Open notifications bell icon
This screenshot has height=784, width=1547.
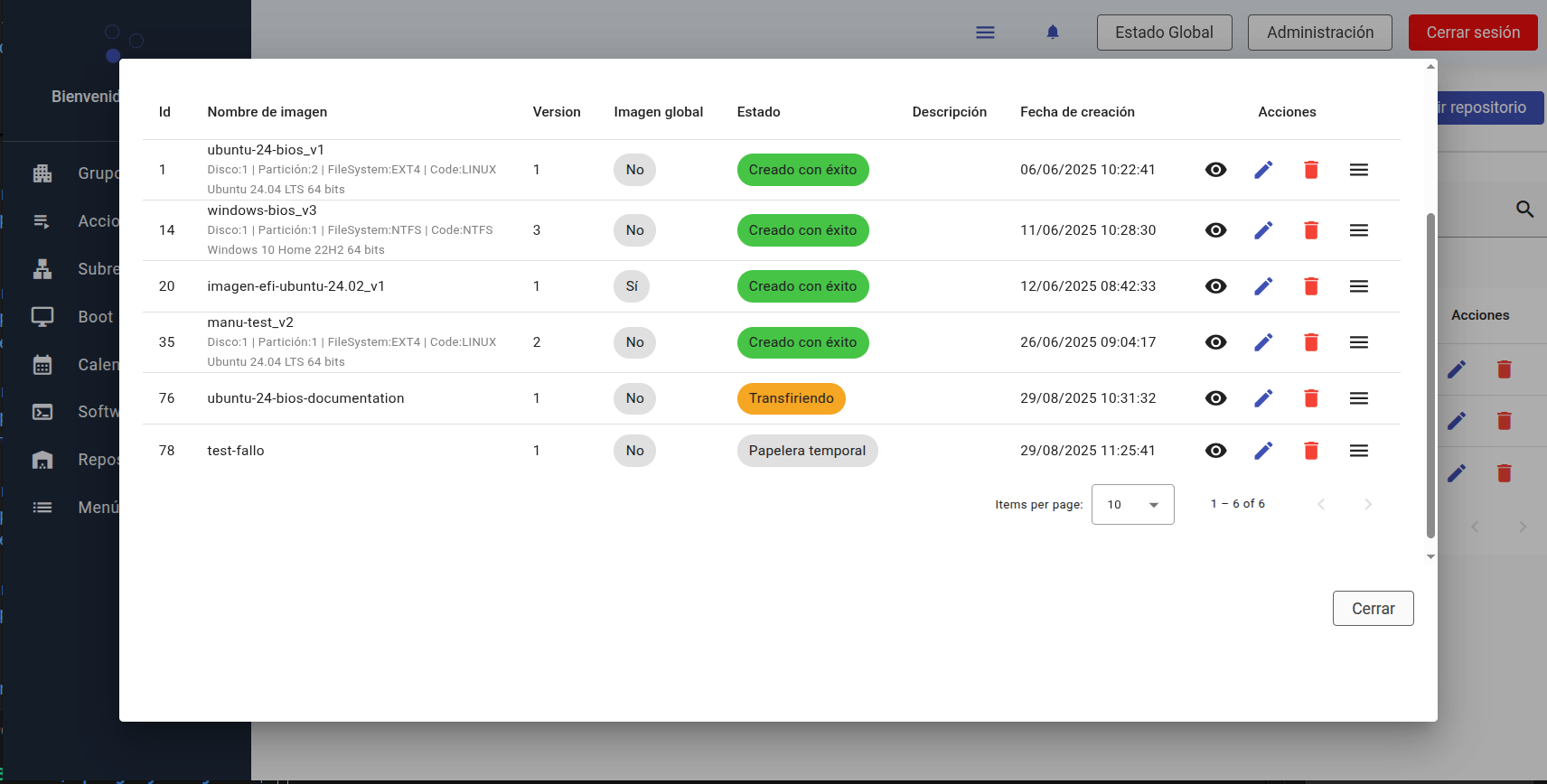click(1052, 33)
